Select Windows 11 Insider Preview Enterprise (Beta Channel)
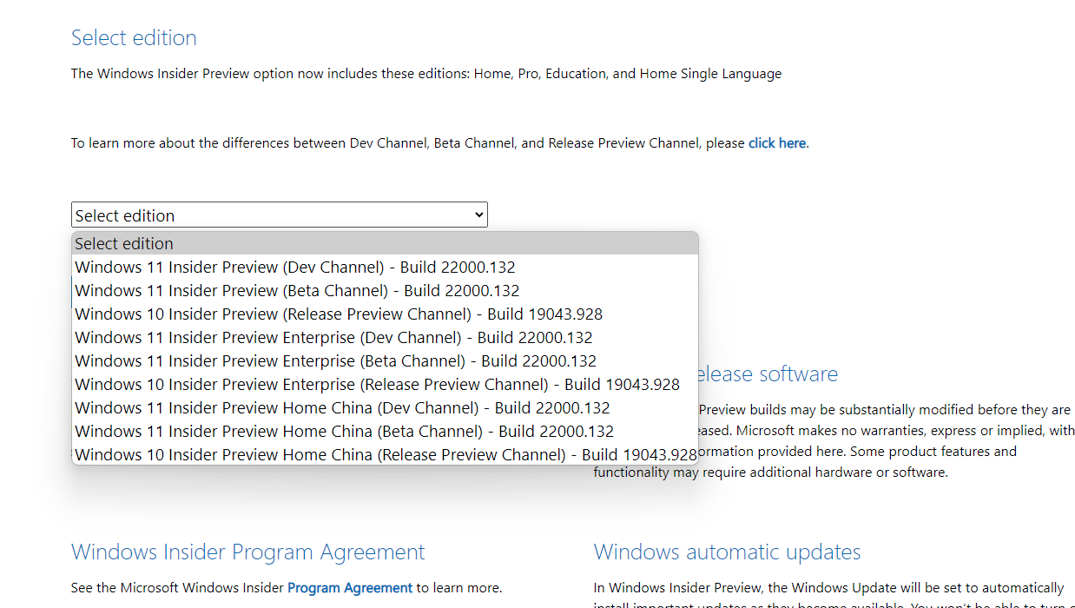Image resolution: width=1075 pixels, height=608 pixels. tap(385, 361)
